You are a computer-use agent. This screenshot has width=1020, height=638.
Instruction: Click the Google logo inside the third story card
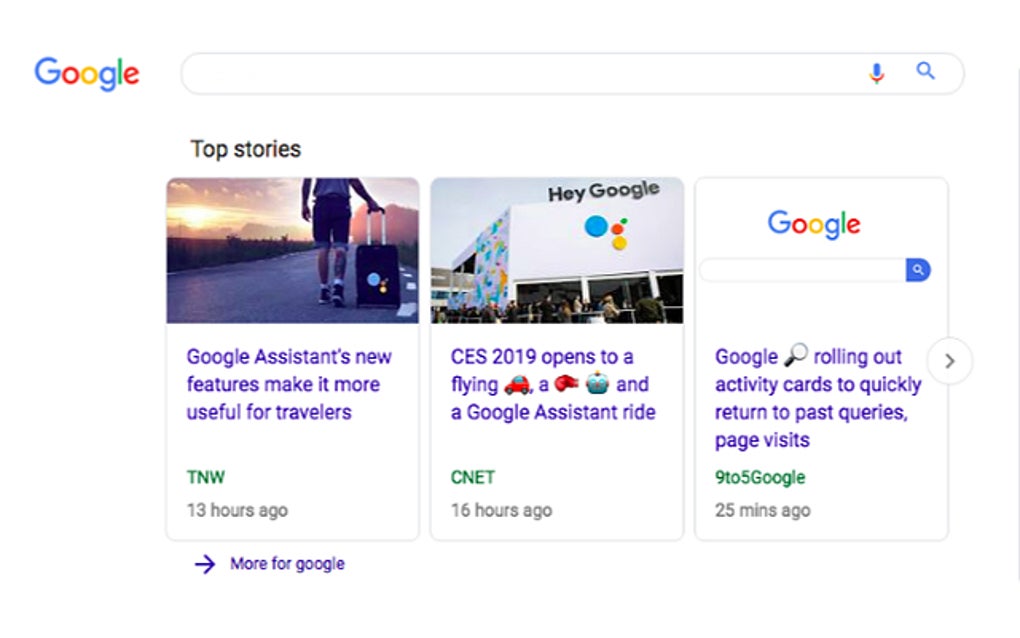point(813,224)
